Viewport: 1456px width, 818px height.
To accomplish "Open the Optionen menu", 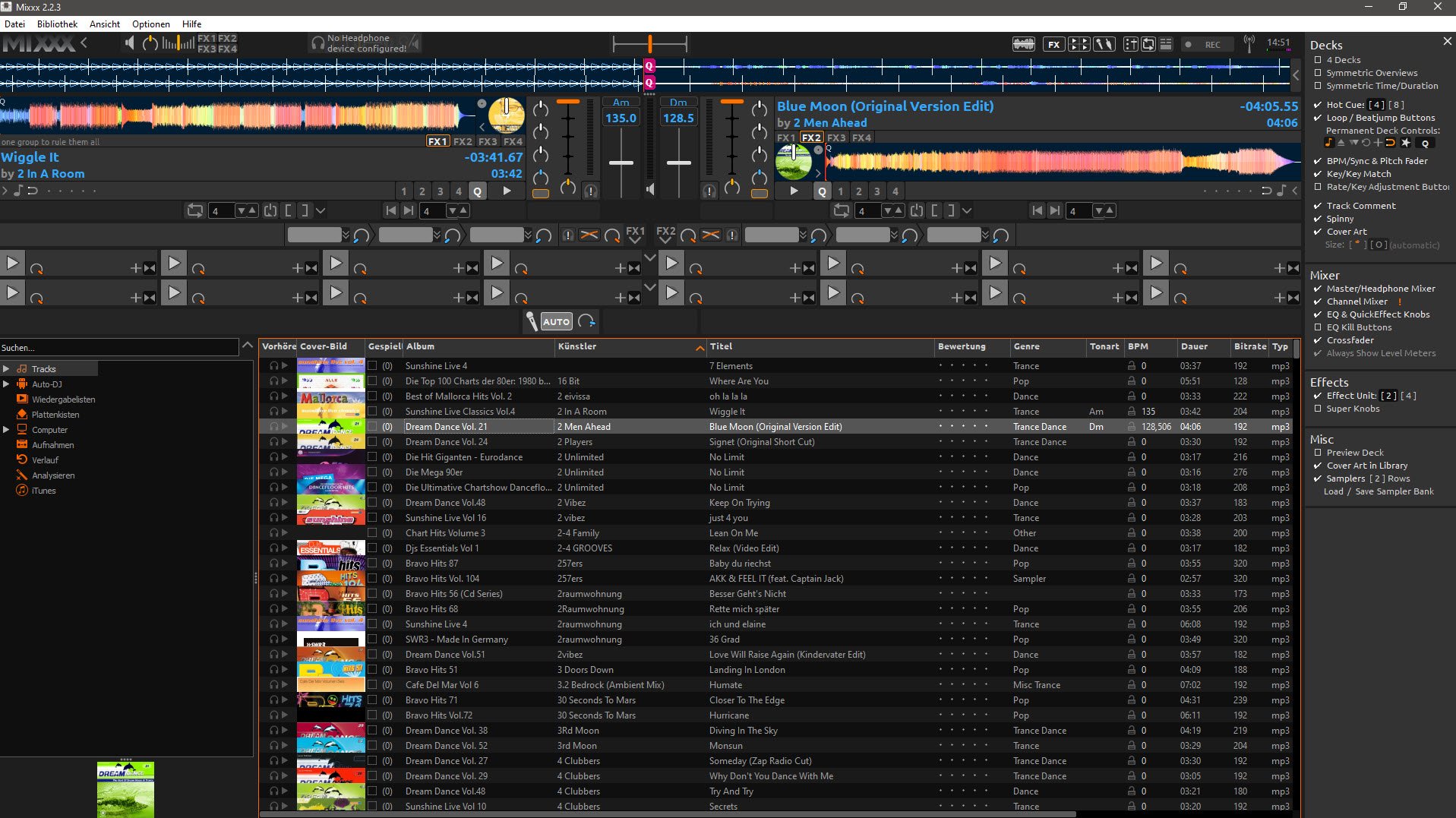I will [x=150, y=24].
